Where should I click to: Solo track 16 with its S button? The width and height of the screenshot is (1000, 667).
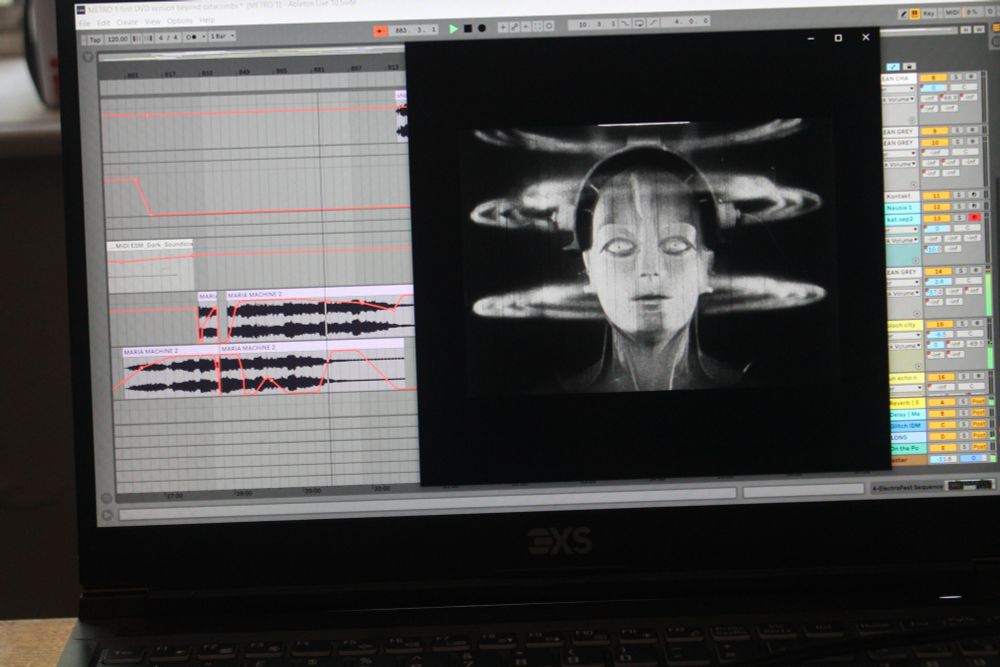(x=964, y=377)
